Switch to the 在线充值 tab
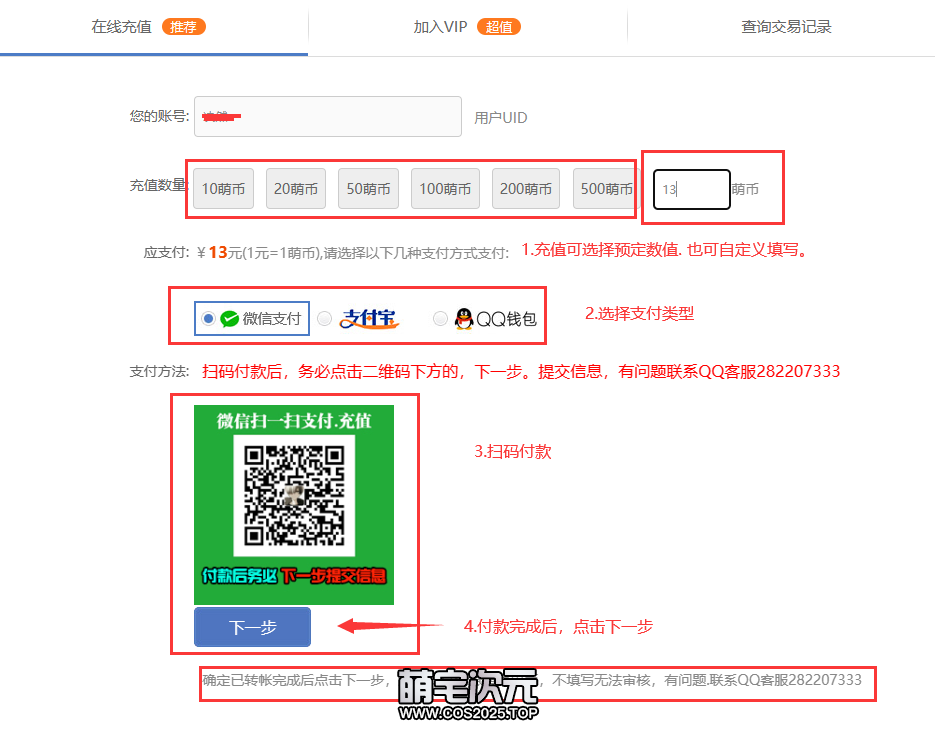This screenshot has width=935, height=731. coord(122,27)
